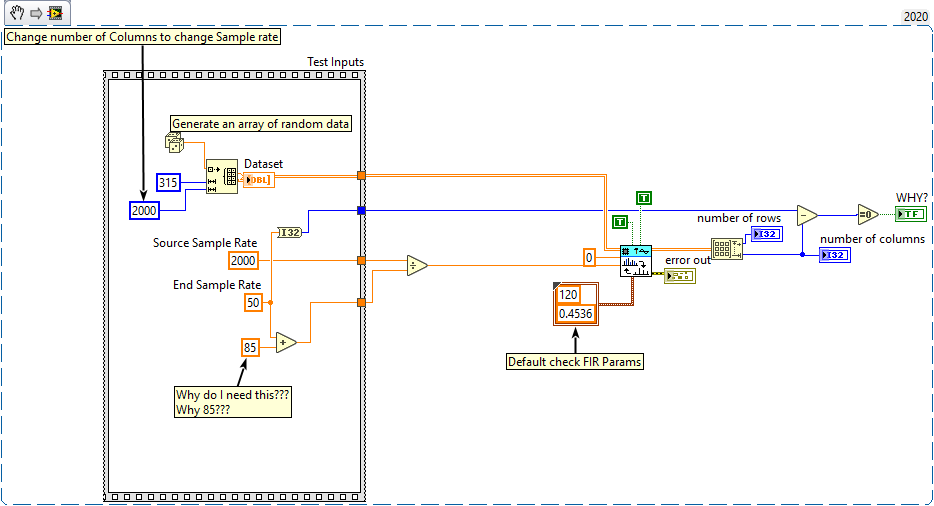This screenshot has width=934, height=506.
Task: Toggle the lower green True boolean constant
Action: [620, 221]
